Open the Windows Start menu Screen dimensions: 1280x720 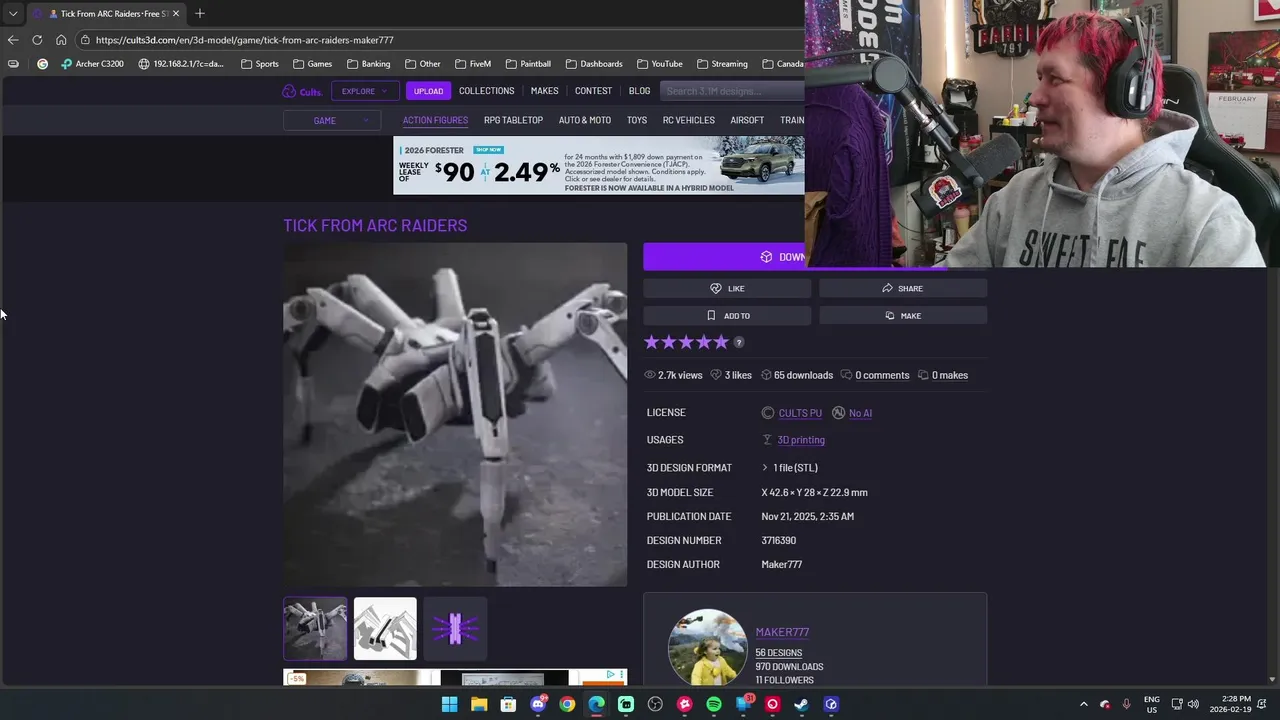[x=449, y=704]
